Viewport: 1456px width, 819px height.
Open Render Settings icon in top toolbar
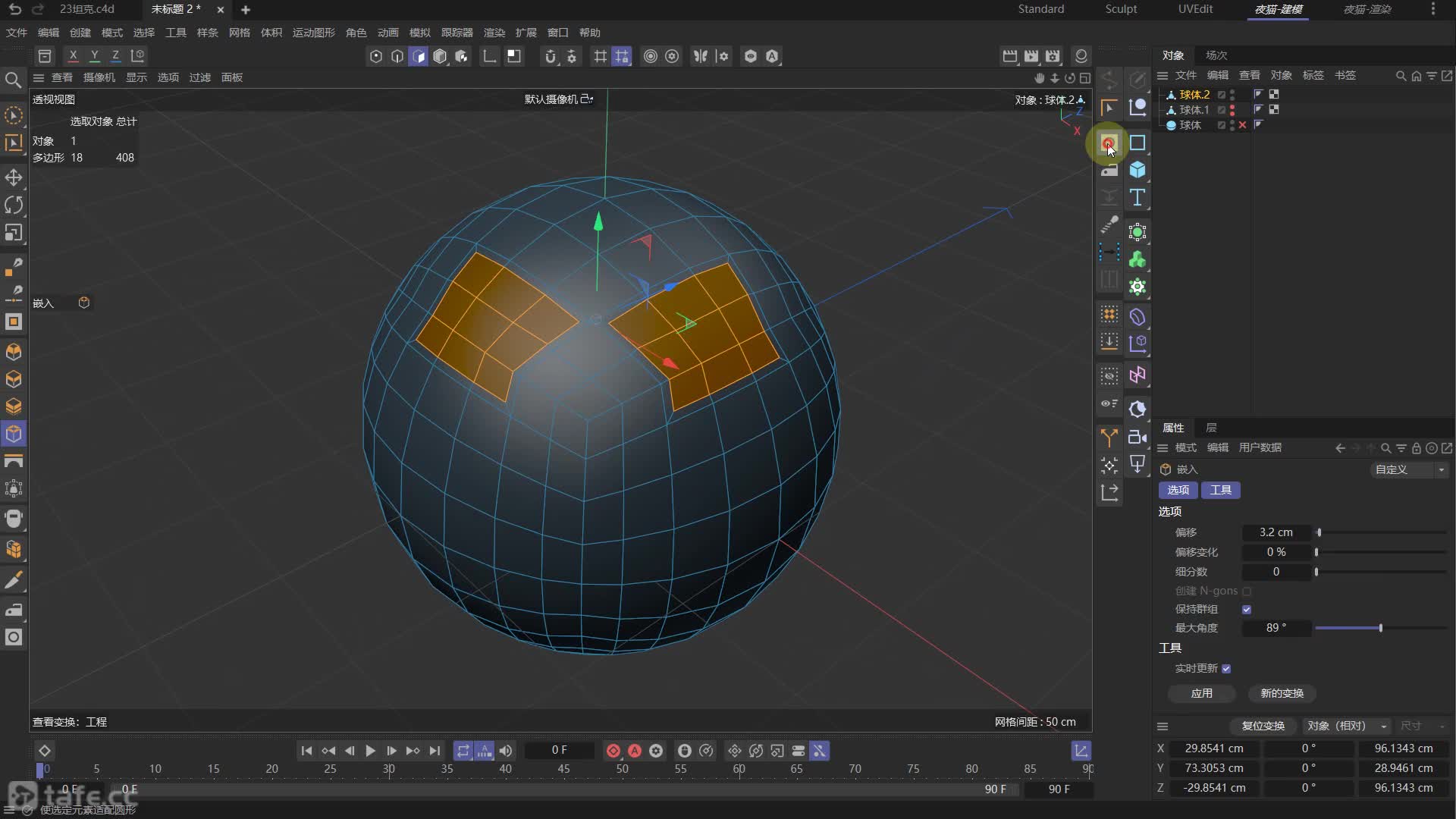tap(1053, 56)
